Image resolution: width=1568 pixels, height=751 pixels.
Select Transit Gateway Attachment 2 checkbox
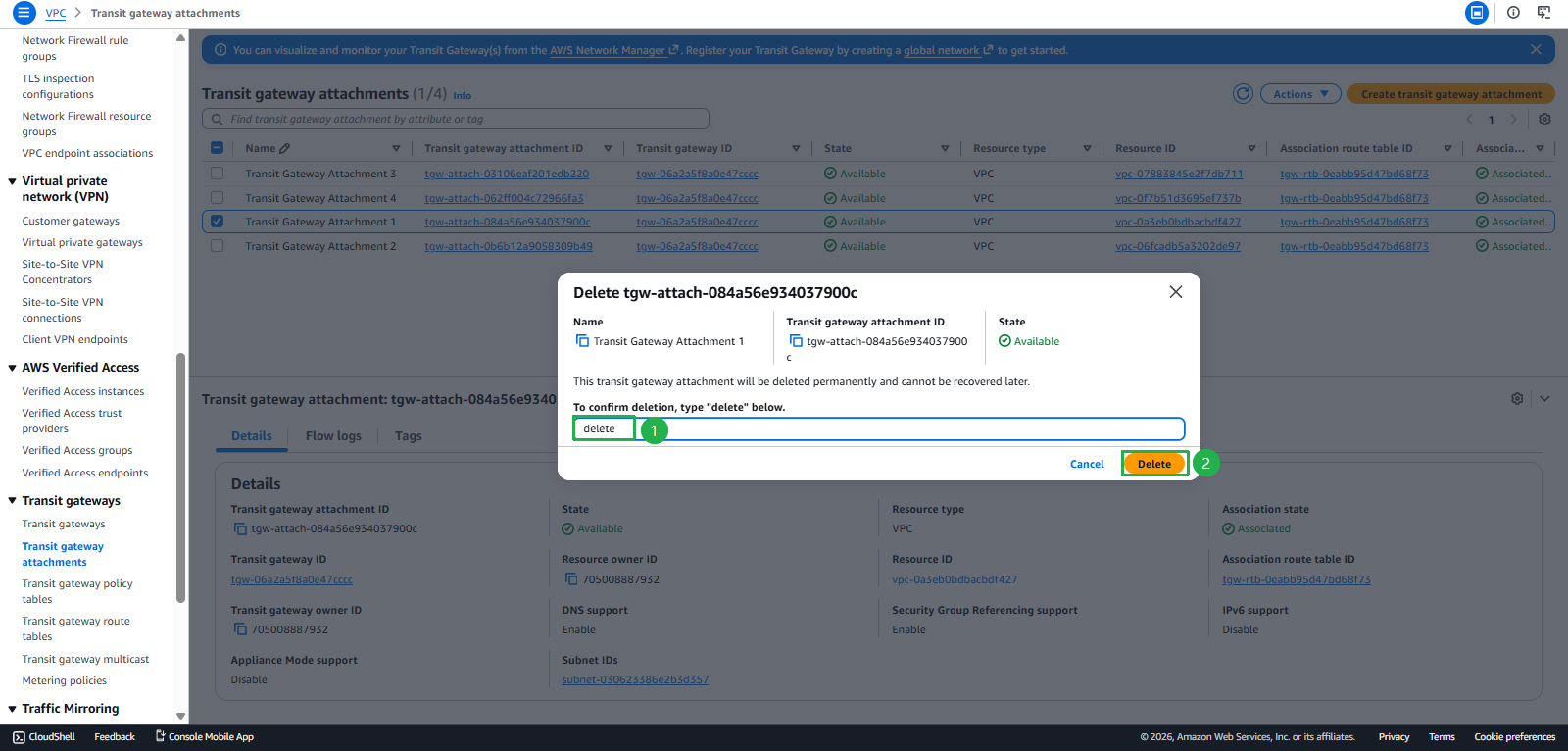[x=217, y=246]
